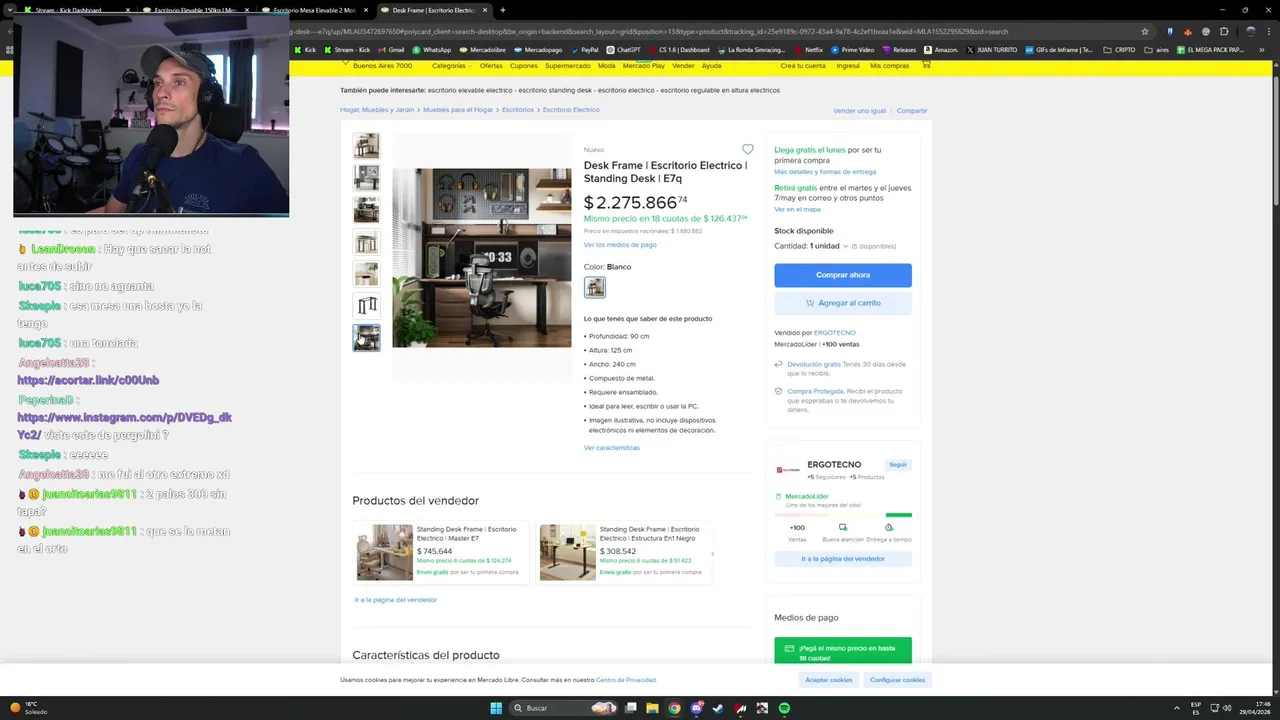The height and width of the screenshot is (720, 1280).
Task: Open Steam from the taskbar
Action: pyautogui.click(x=718, y=708)
